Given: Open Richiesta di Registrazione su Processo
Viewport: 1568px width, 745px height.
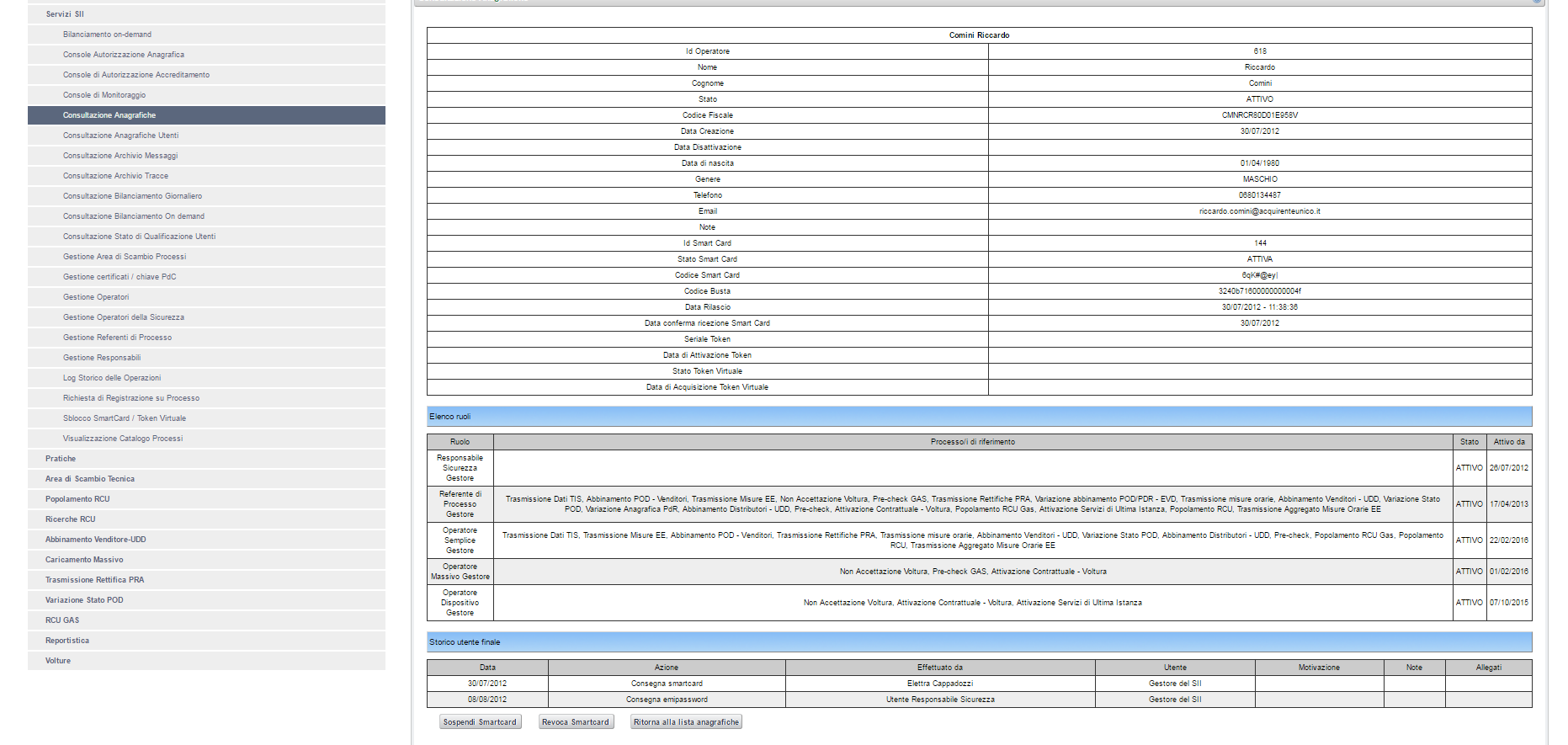Looking at the screenshot, I should point(206,398).
